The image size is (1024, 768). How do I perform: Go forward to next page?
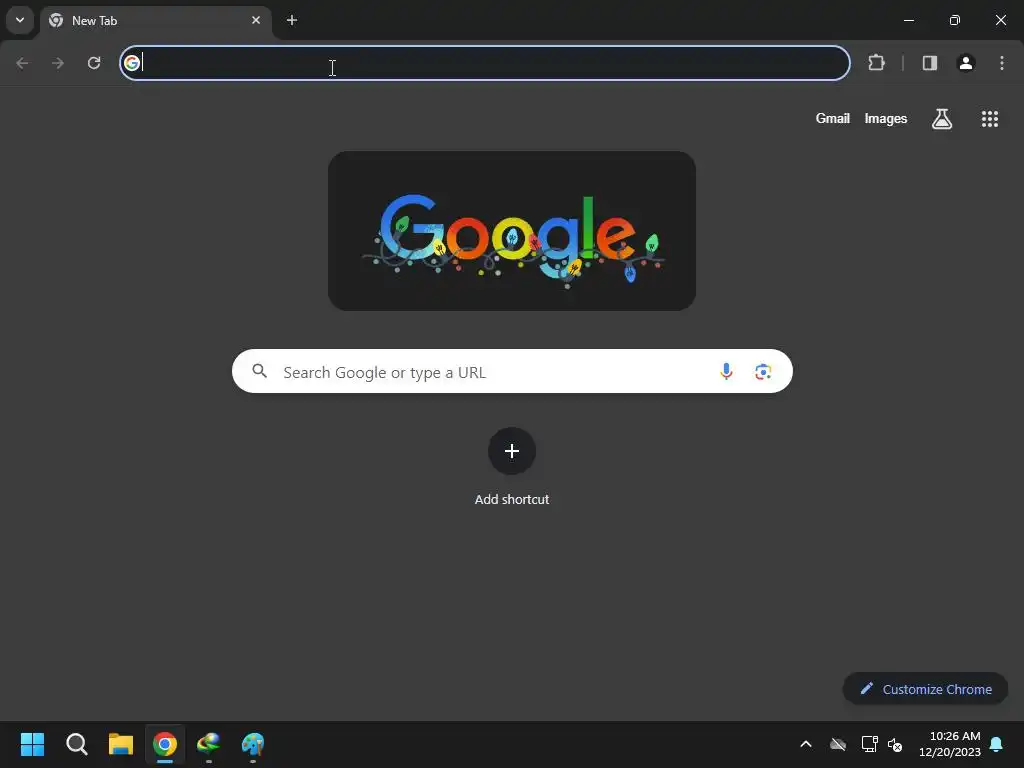[x=58, y=63]
